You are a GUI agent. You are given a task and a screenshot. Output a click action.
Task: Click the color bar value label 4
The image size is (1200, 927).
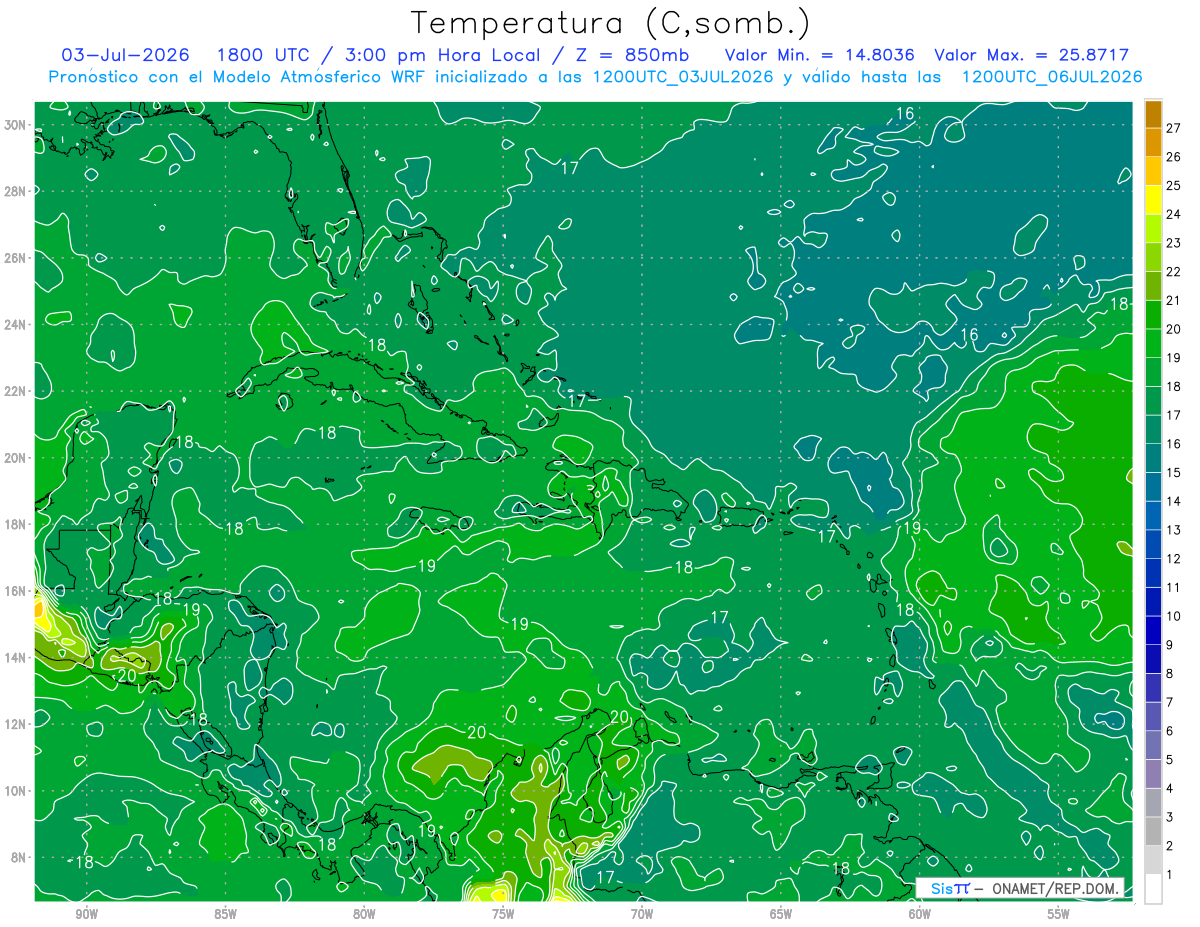click(x=1170, y=788)
